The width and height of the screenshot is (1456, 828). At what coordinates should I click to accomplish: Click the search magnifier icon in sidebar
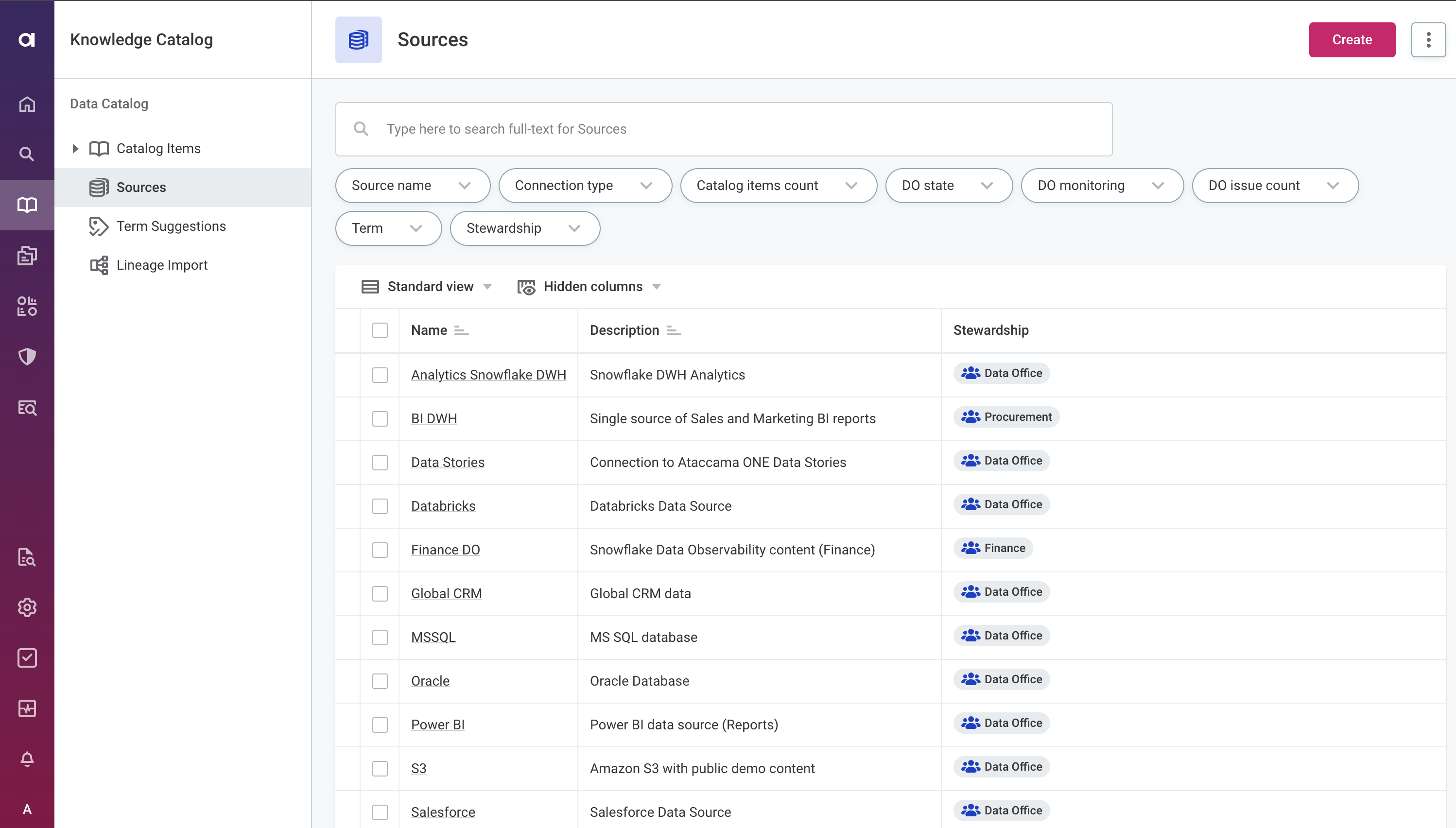pos(27,153)
